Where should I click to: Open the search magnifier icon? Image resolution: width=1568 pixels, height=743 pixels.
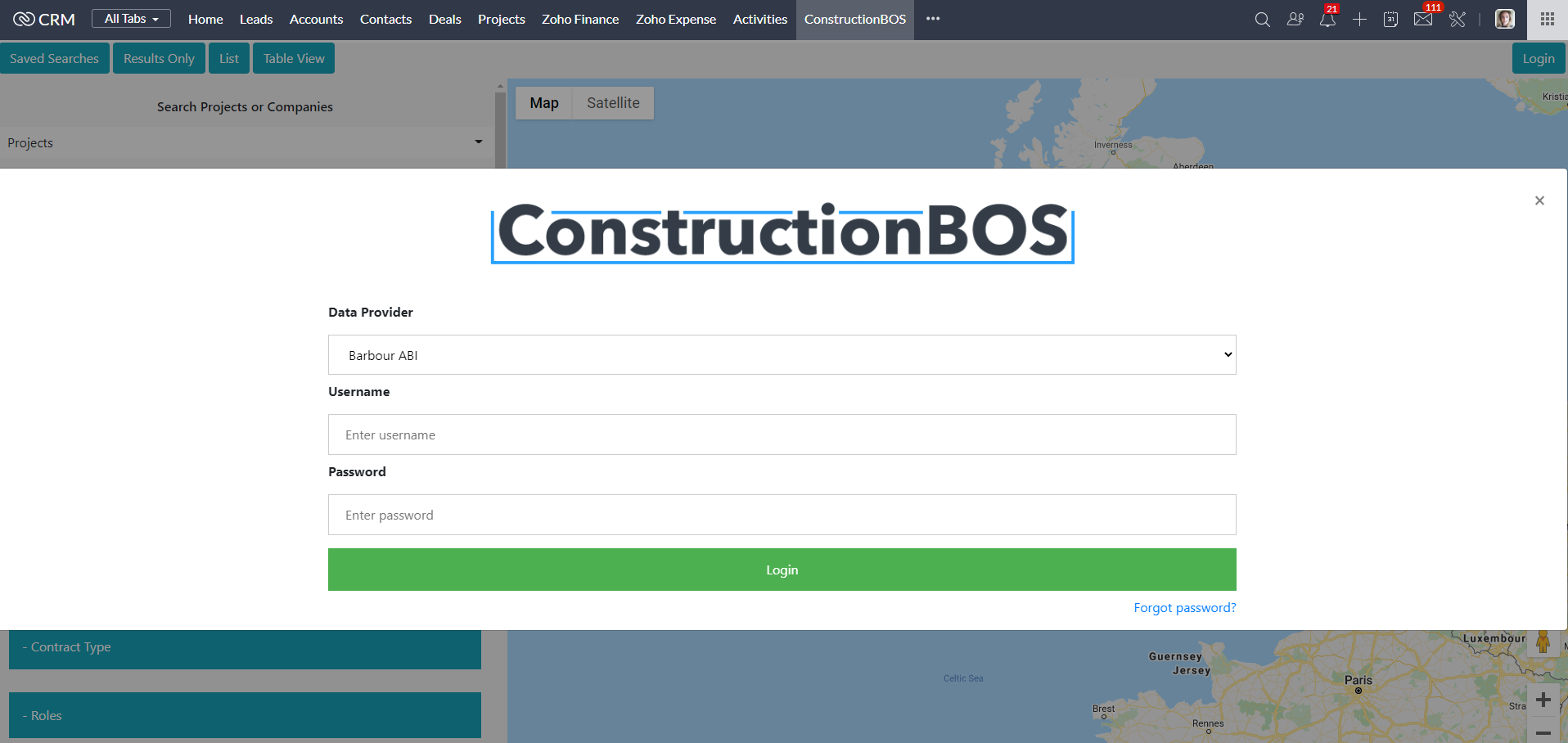pos(1262,19)
